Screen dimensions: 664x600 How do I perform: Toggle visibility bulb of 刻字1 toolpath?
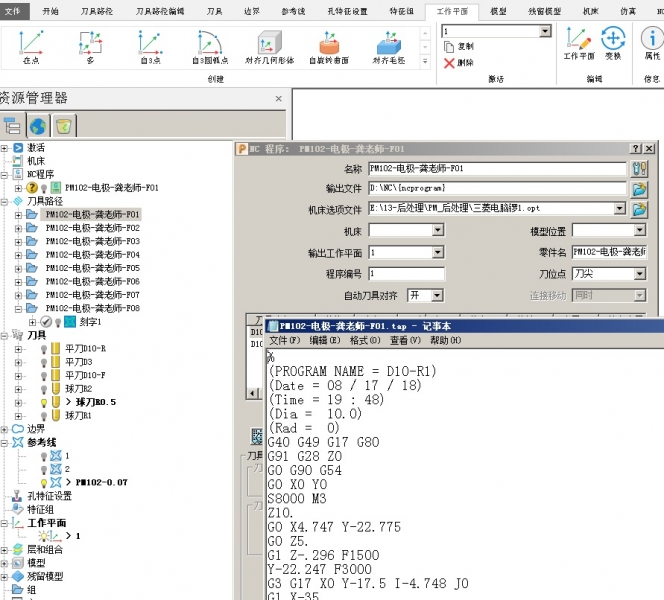(x=58, y=323)
